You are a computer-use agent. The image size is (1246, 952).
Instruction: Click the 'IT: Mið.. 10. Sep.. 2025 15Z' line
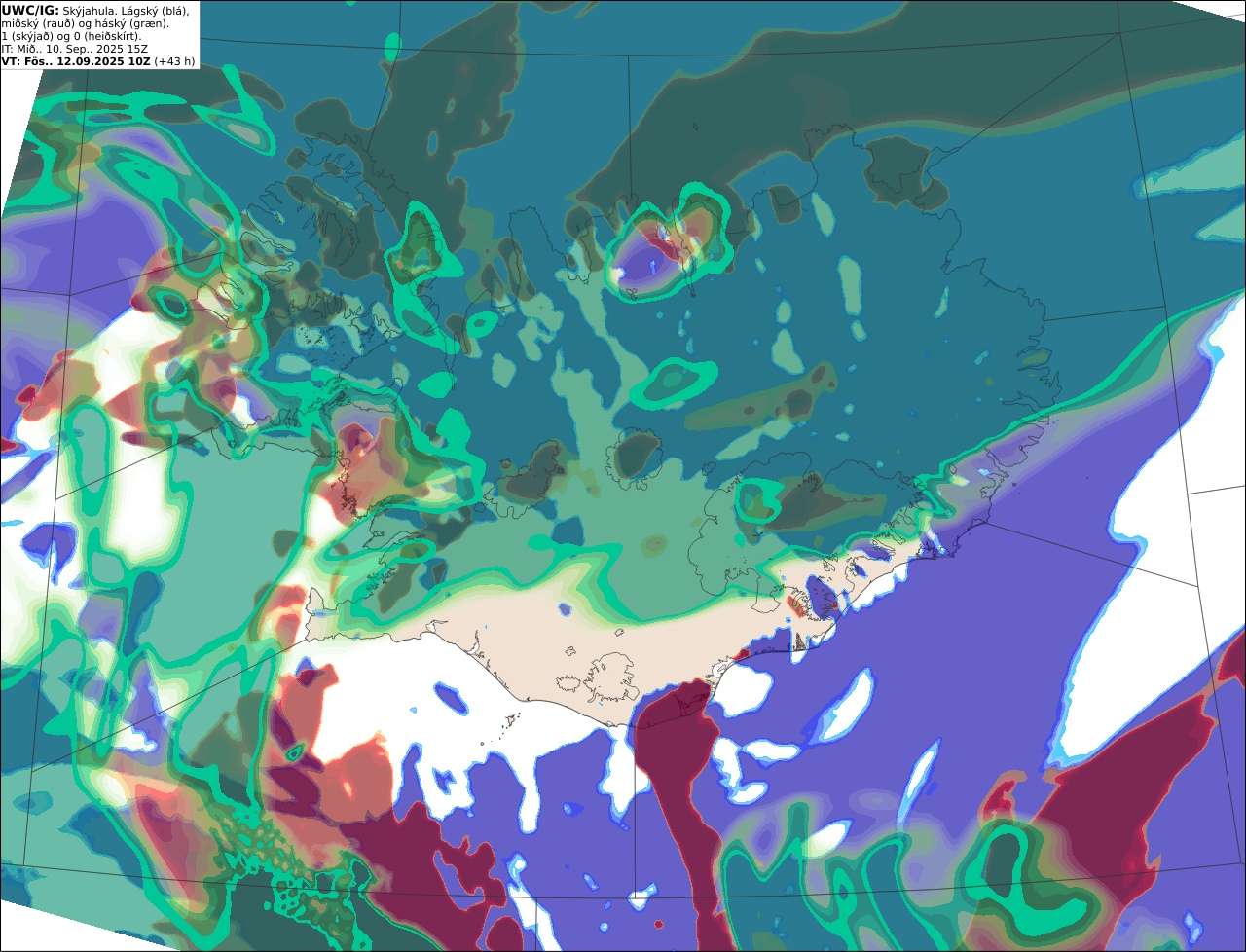(75, 49)
